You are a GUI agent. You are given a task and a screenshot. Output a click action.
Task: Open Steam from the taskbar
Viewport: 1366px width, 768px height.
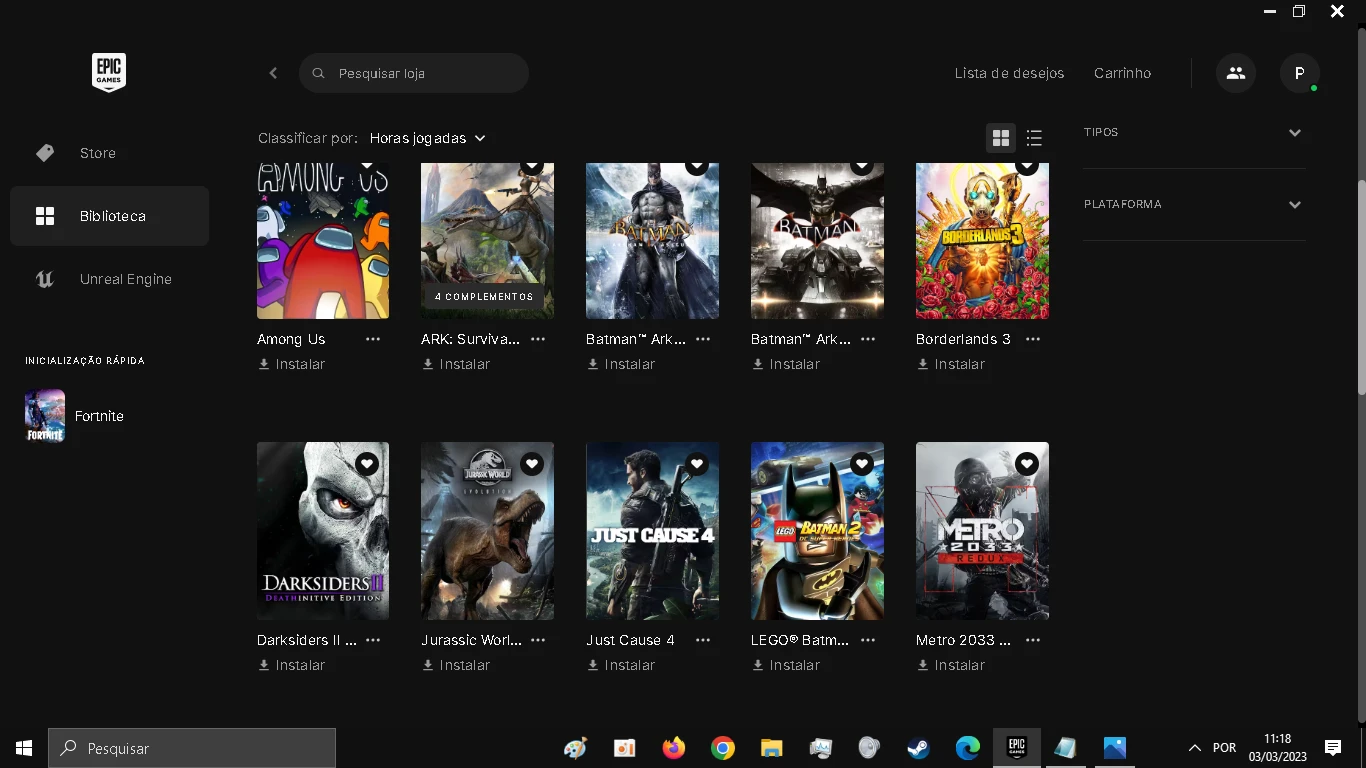click(918, 748)
